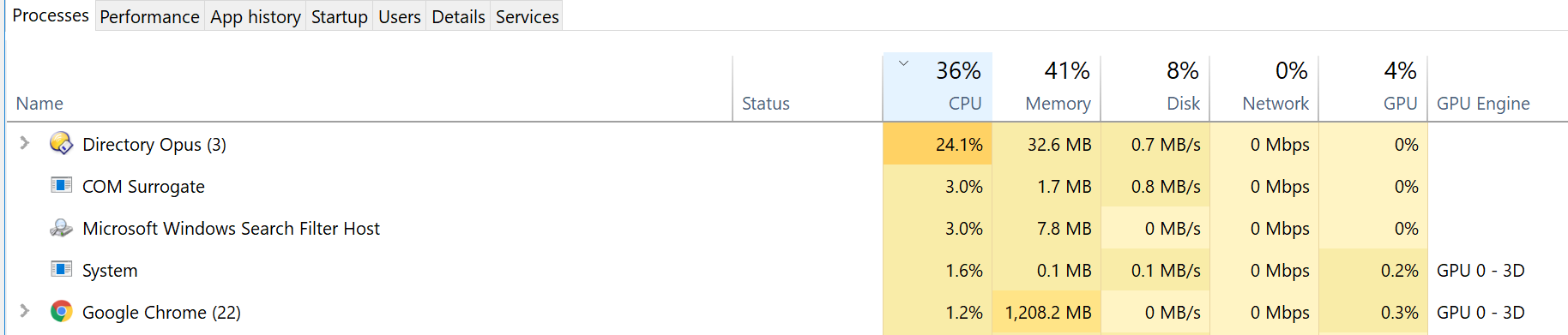The height and width of the screenshot is (335, 1568).
Task: Open the App history tab
Action: (256, 16)
